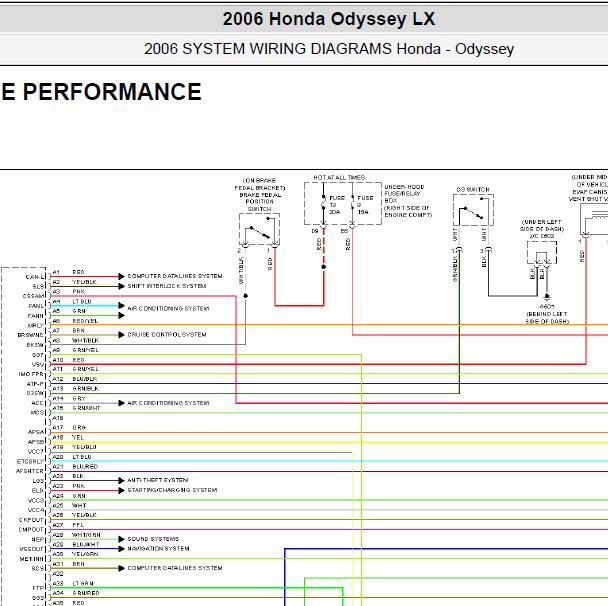This screenshot has width=608, height=606.
Task: Click the 'CAN-L' terminal name
Action: click(x=35, y=277)
